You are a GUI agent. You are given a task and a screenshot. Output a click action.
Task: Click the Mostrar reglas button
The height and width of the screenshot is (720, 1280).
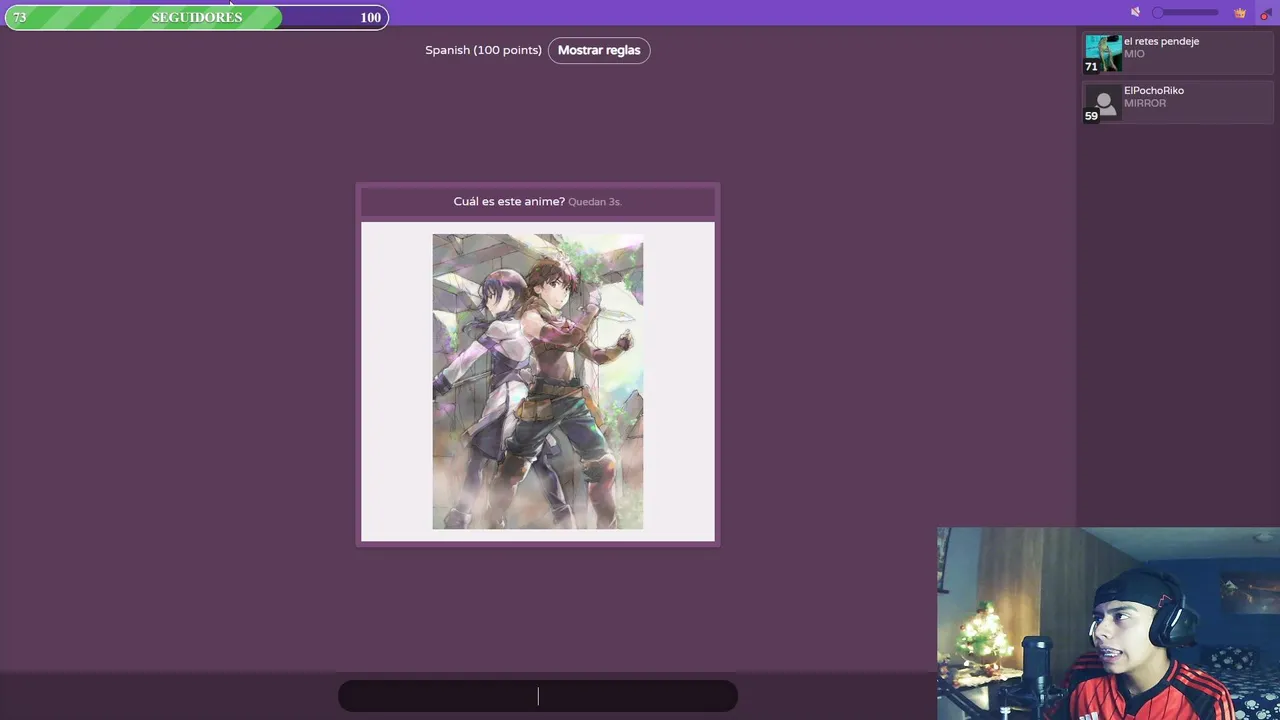point(599,50)
